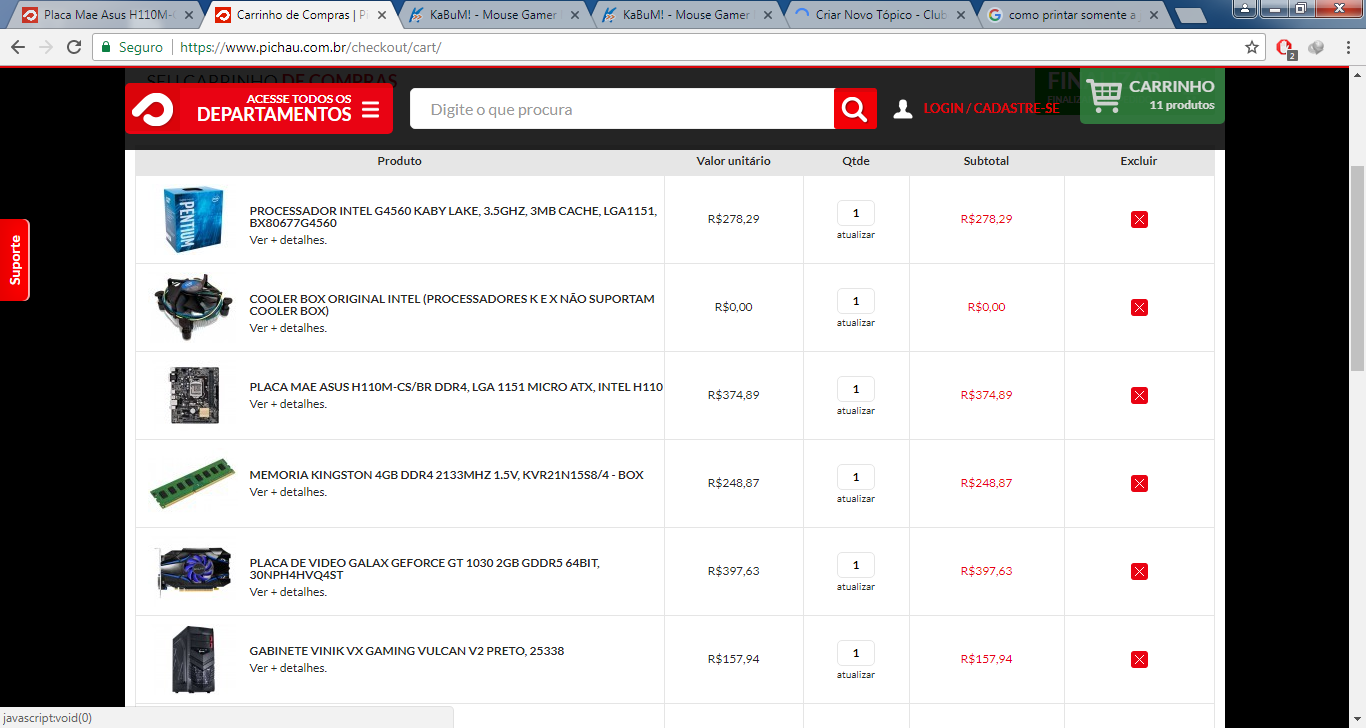This screenshot has width=1366, height=728.
Task: Click atualizar under Cooler Box quantity
Action: [856, 323]
